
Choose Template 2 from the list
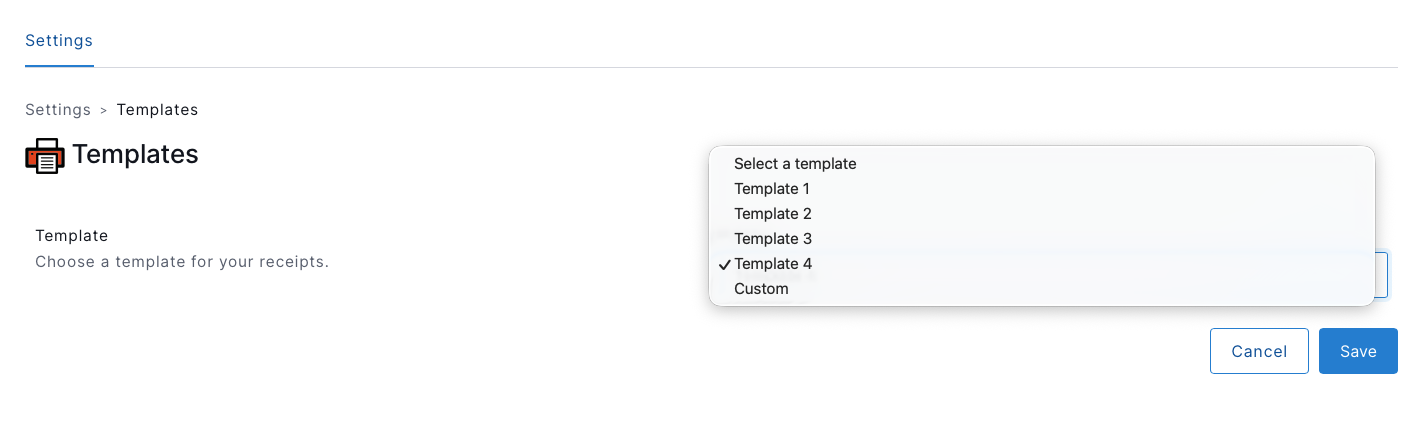coord(1041,214)
